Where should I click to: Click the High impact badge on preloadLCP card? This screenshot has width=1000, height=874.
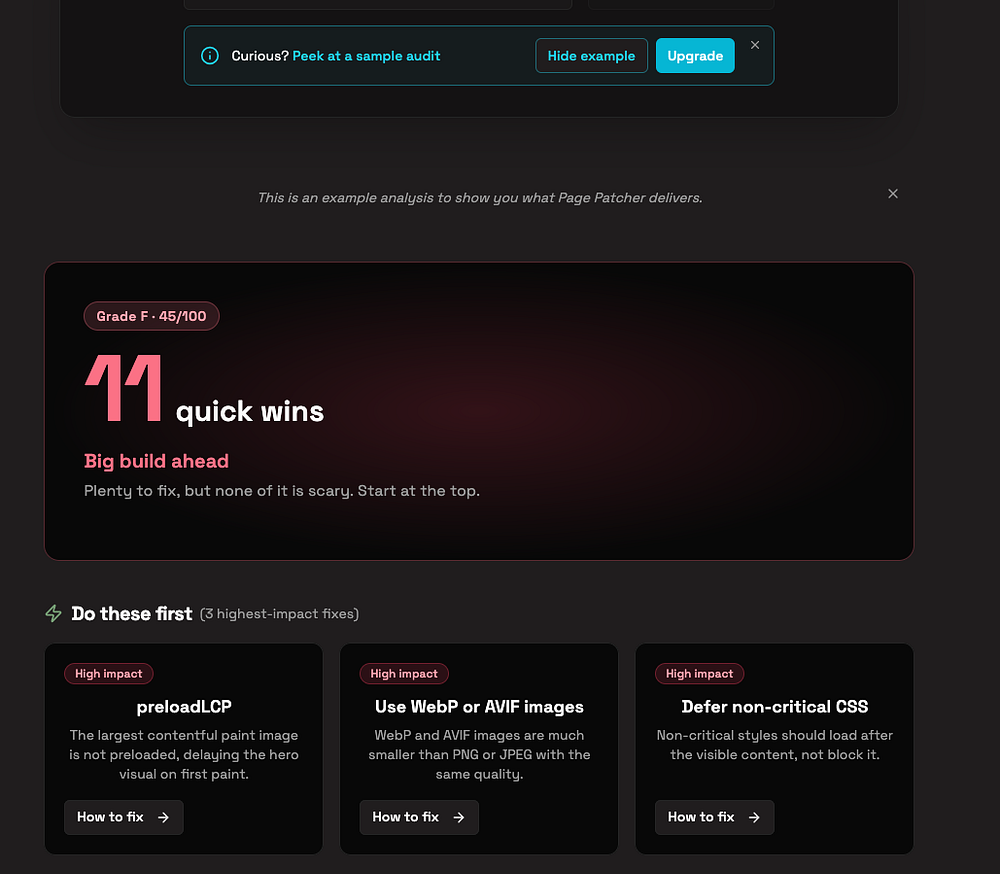pyautogui.click(x=108, y=674)
